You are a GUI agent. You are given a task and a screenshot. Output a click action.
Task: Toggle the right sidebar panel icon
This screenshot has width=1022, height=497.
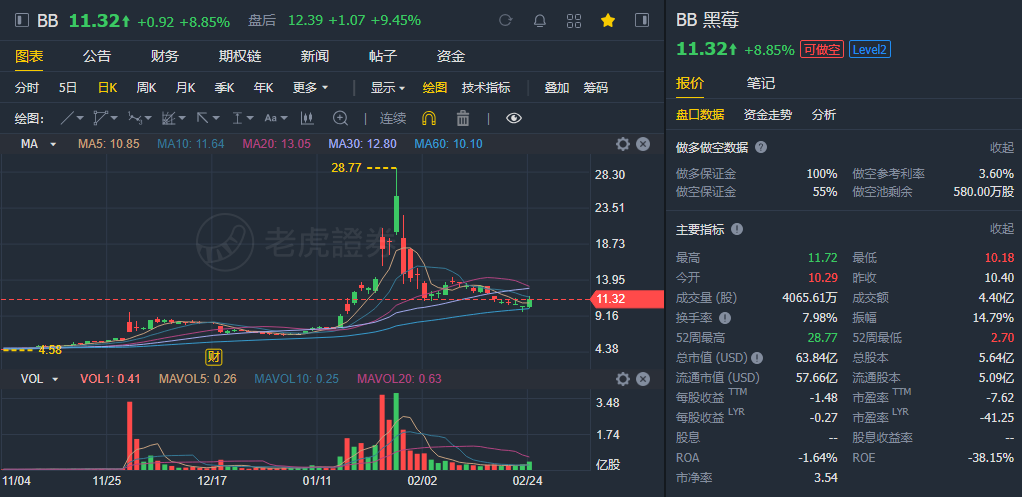pyautogui.click(x=642, y=20)
